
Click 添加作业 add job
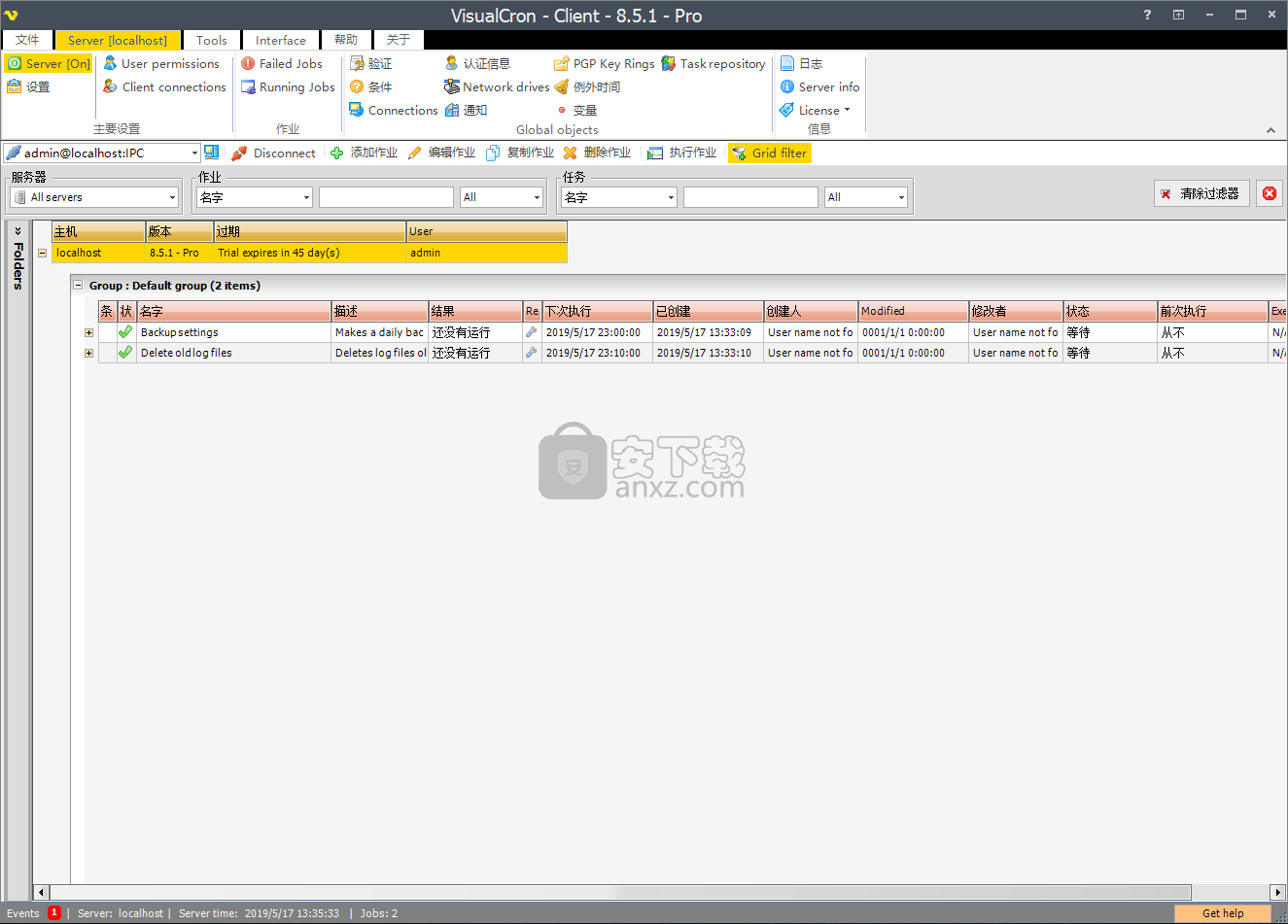coord(364,153)
